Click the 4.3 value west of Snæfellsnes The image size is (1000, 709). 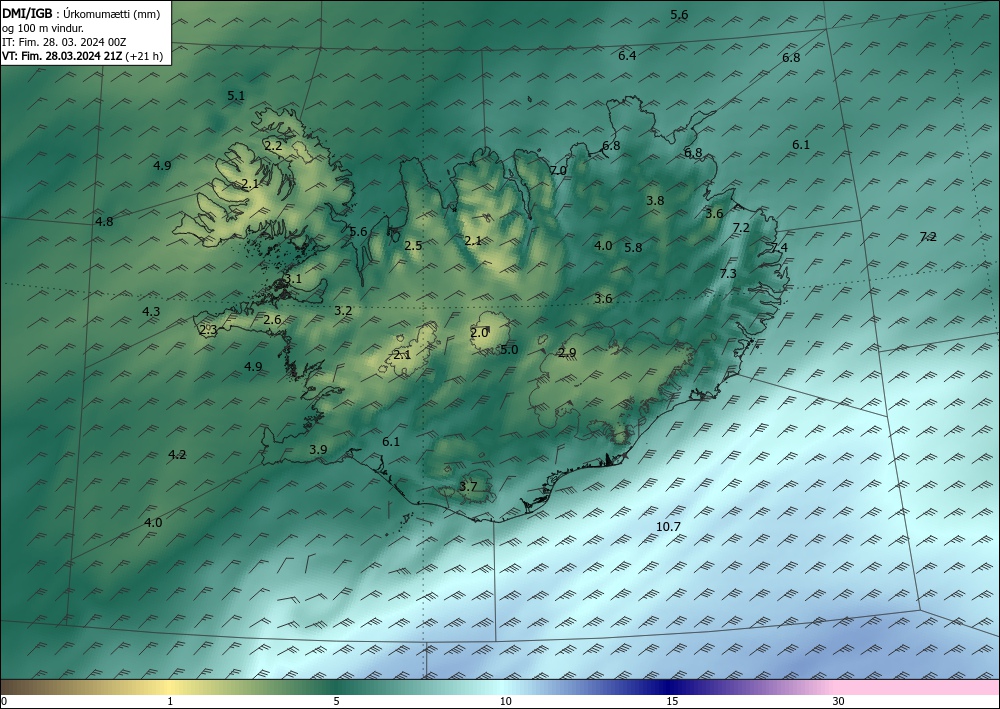point(151,312)
